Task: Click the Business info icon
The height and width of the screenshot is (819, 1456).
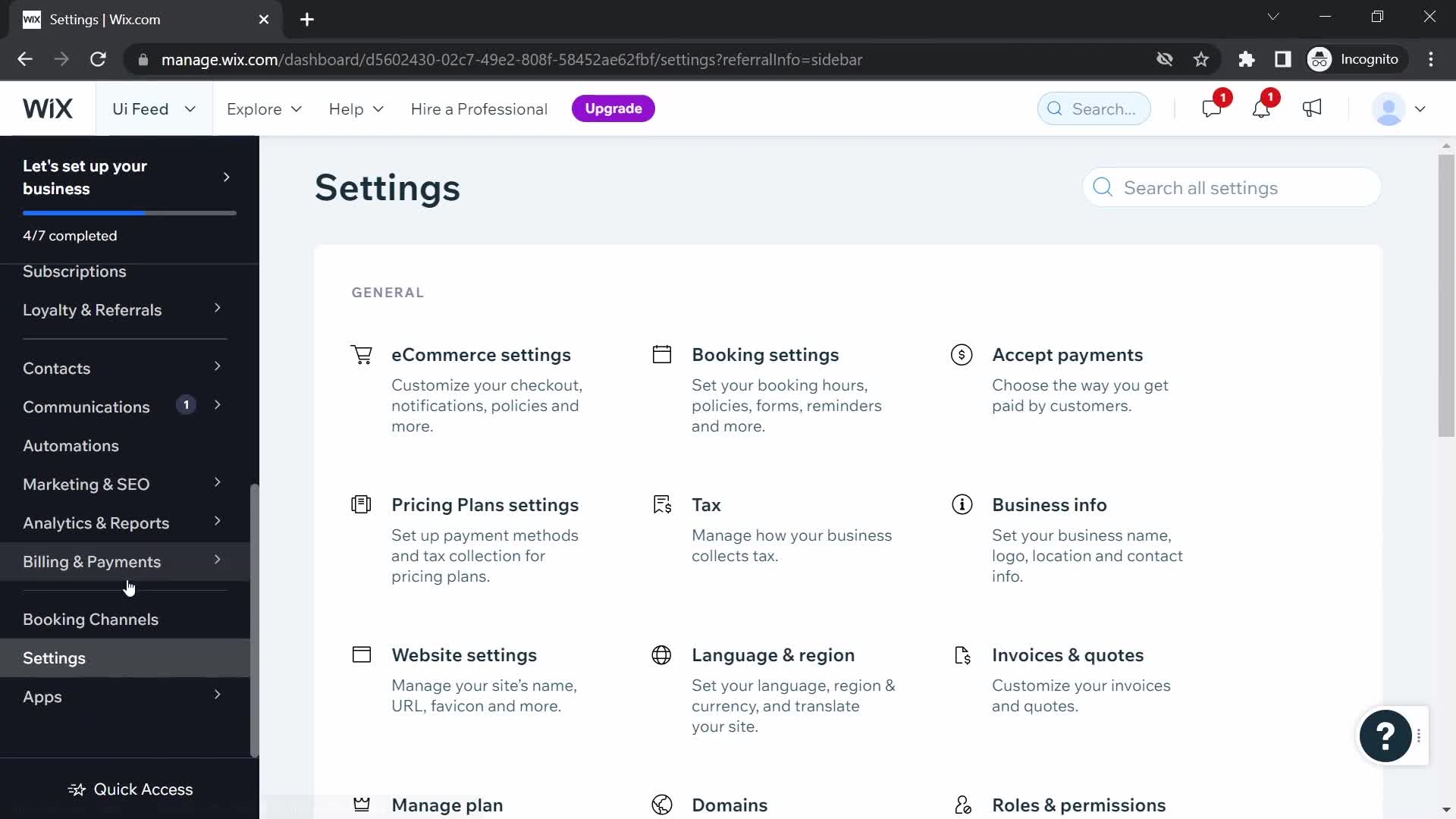Action: tap(962, 504)
